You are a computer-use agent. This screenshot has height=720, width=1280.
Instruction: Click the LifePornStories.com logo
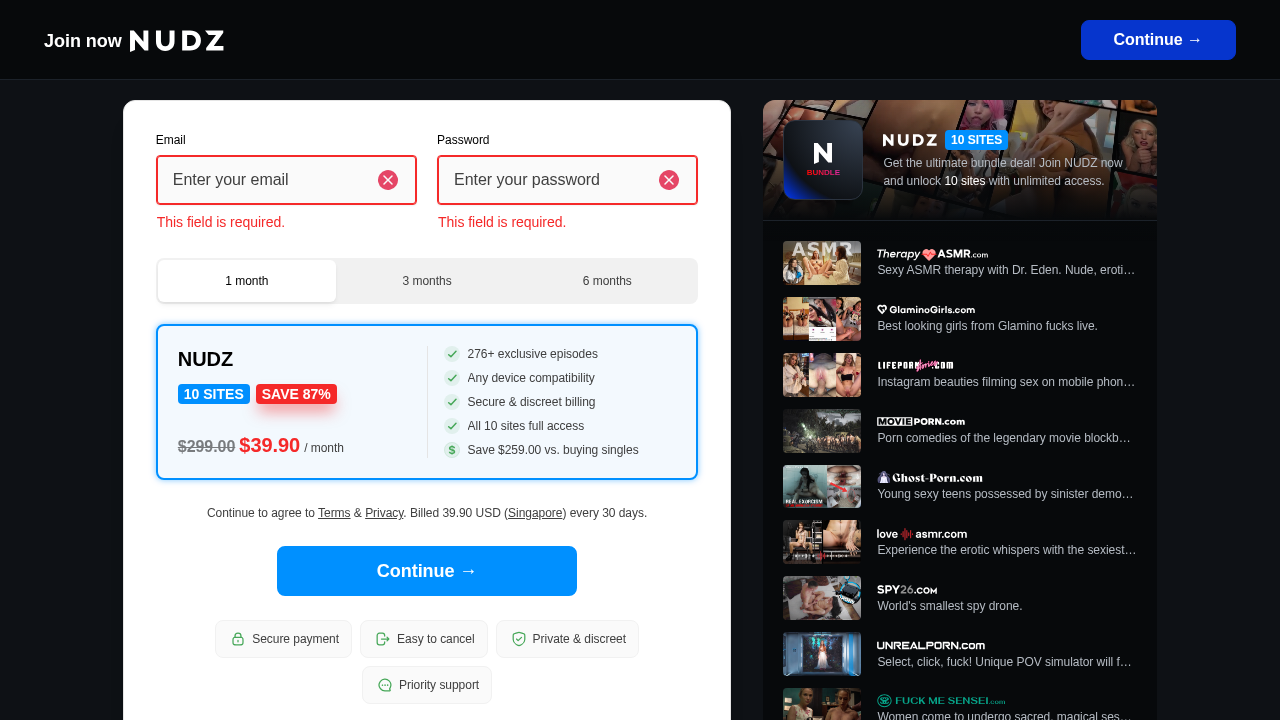915,366
